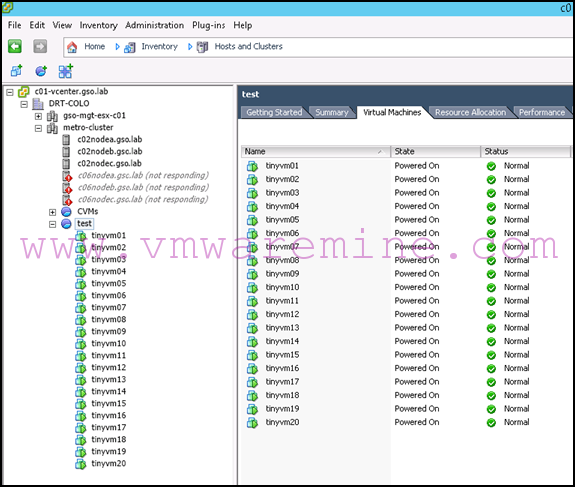Open the View menu
This screenshot has width=575, height=487.
click(x=62, y=25)
